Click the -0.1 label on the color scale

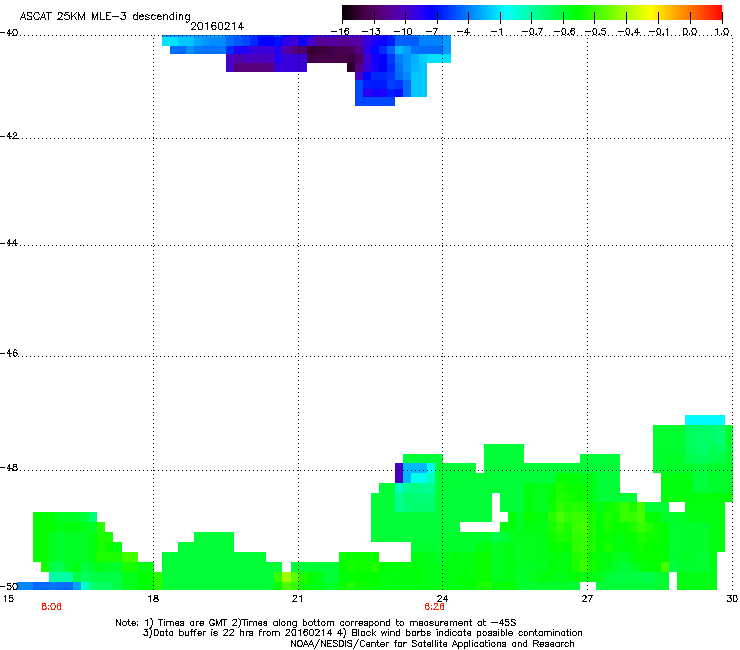click(x=659, y=32)
